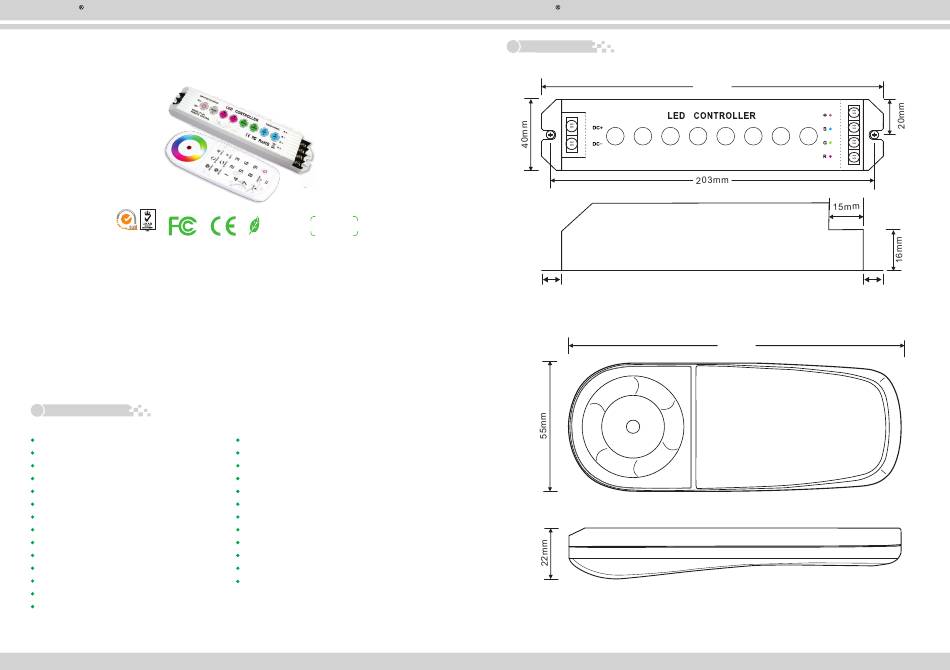This screenshot has height=670, width=950.
Task: Select the white remote control product photo
Action: point(222,166)
